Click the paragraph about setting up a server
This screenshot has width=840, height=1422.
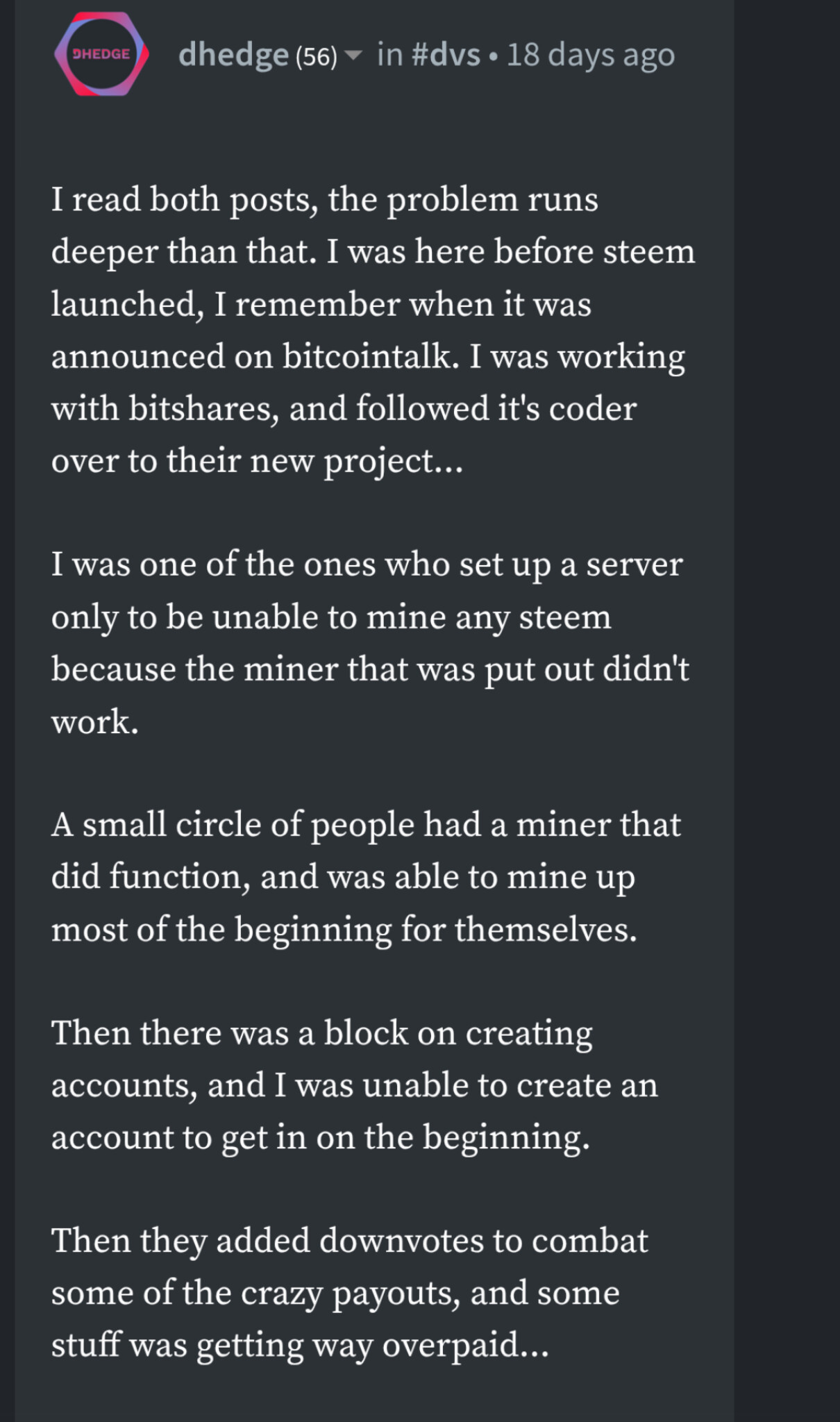point(370,642)
